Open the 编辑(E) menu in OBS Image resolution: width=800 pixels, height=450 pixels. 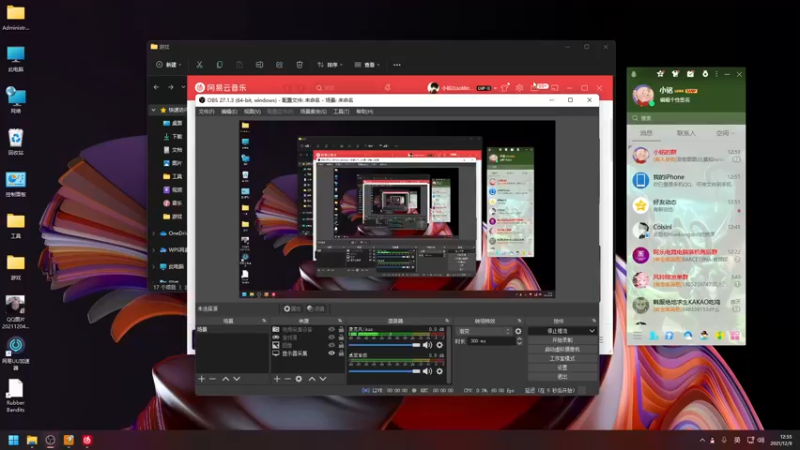tap(229, 111)
